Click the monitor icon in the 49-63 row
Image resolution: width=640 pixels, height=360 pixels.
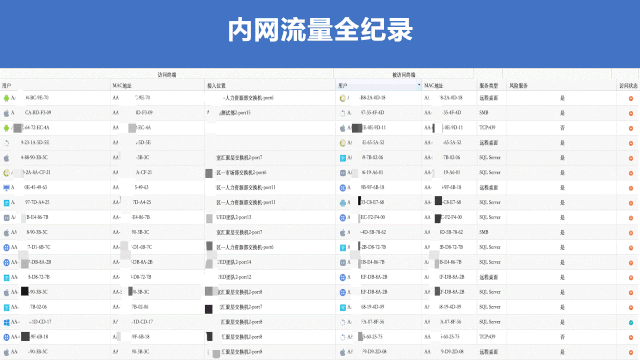pos(6,188)
